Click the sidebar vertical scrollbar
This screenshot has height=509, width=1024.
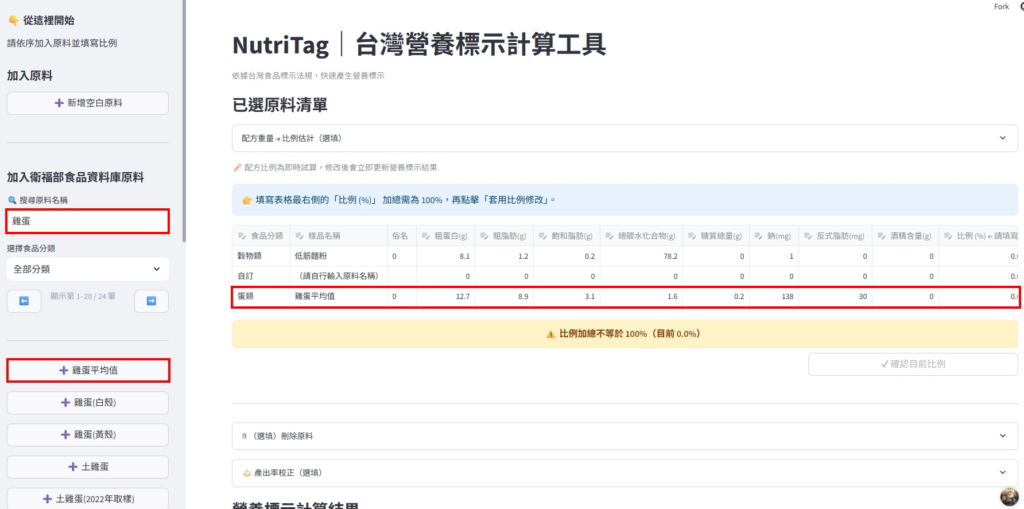point(184,121)
